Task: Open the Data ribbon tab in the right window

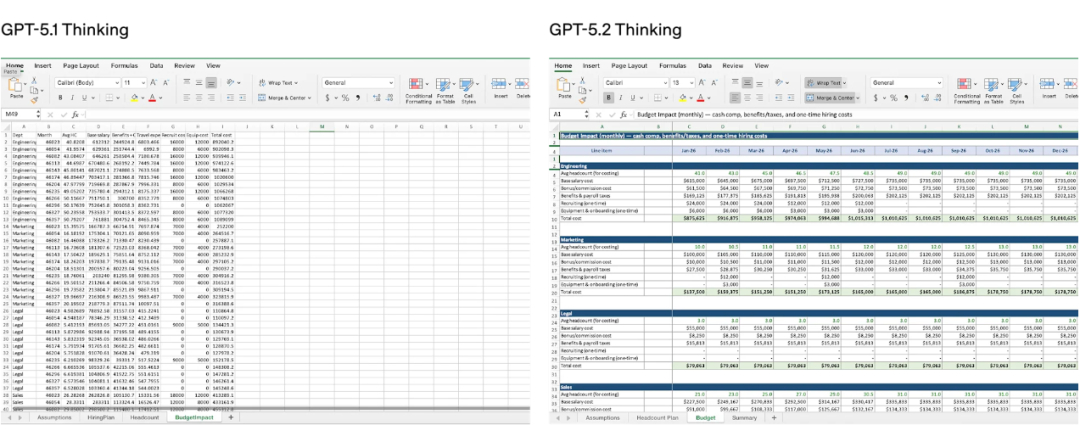Action: click(x=705, y=65)
